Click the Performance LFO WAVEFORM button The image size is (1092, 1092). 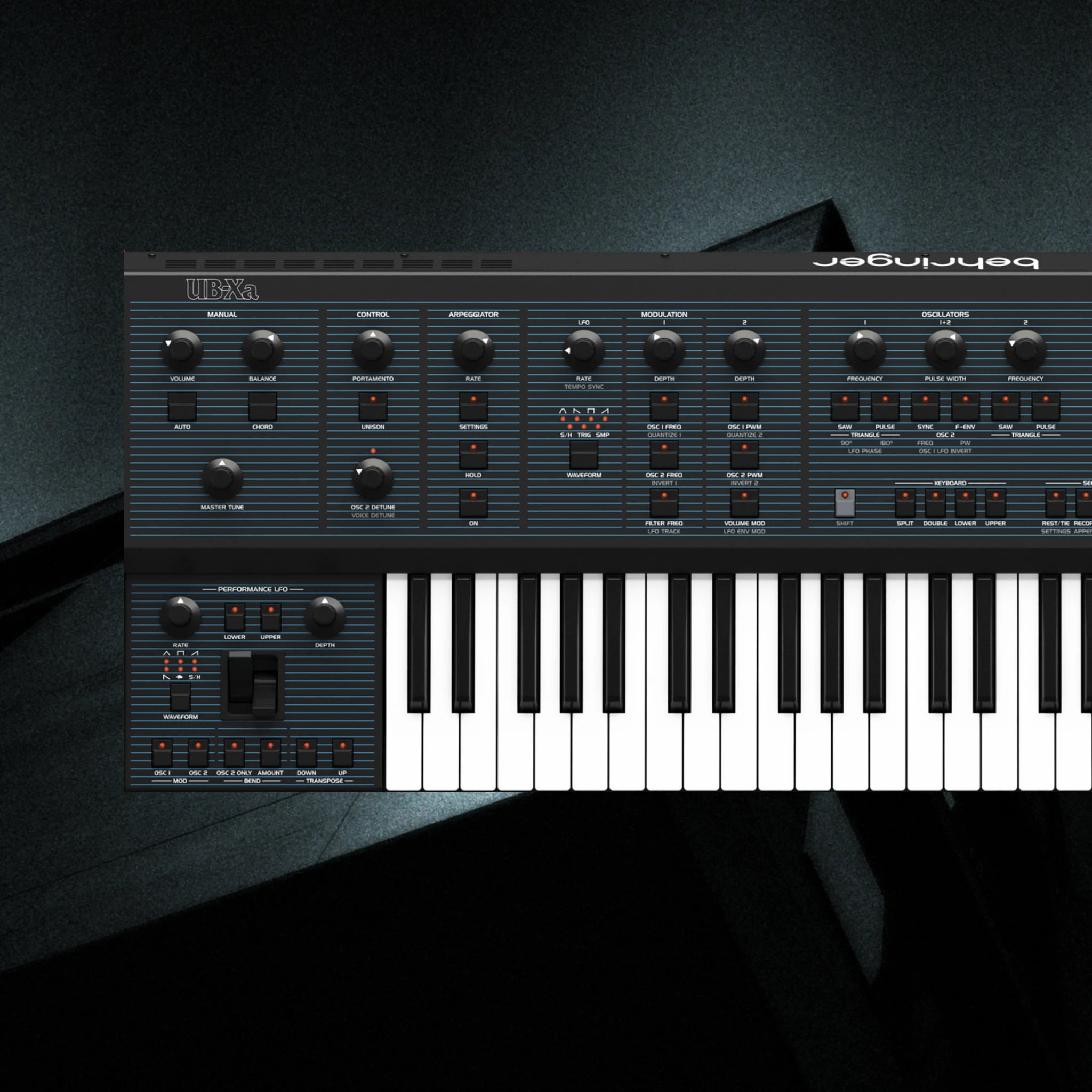[x=180, y=697]
